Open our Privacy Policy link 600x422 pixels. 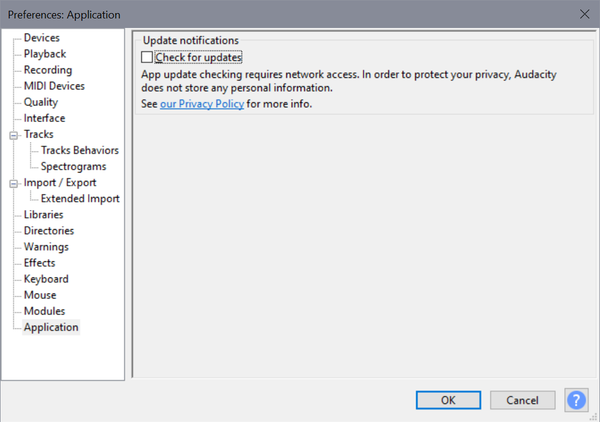pos(202,104)
